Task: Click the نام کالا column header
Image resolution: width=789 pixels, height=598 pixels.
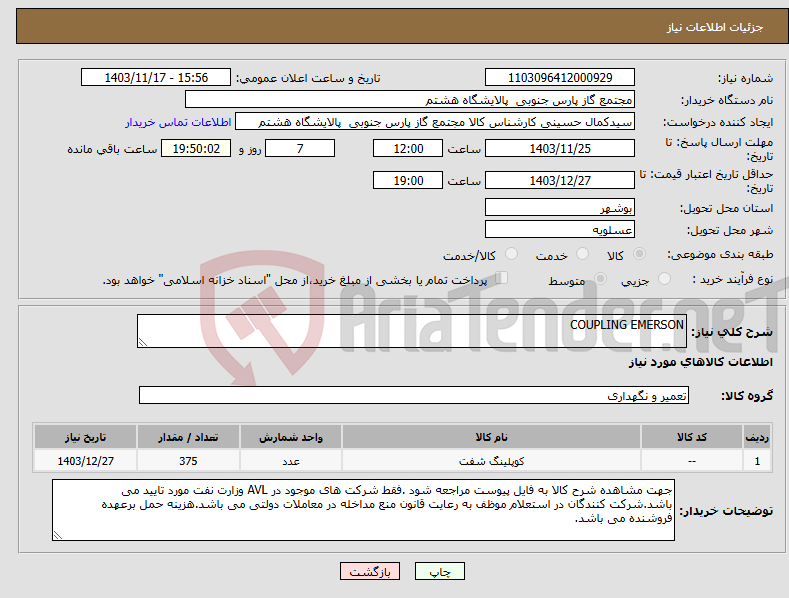Action: (491, 437)
